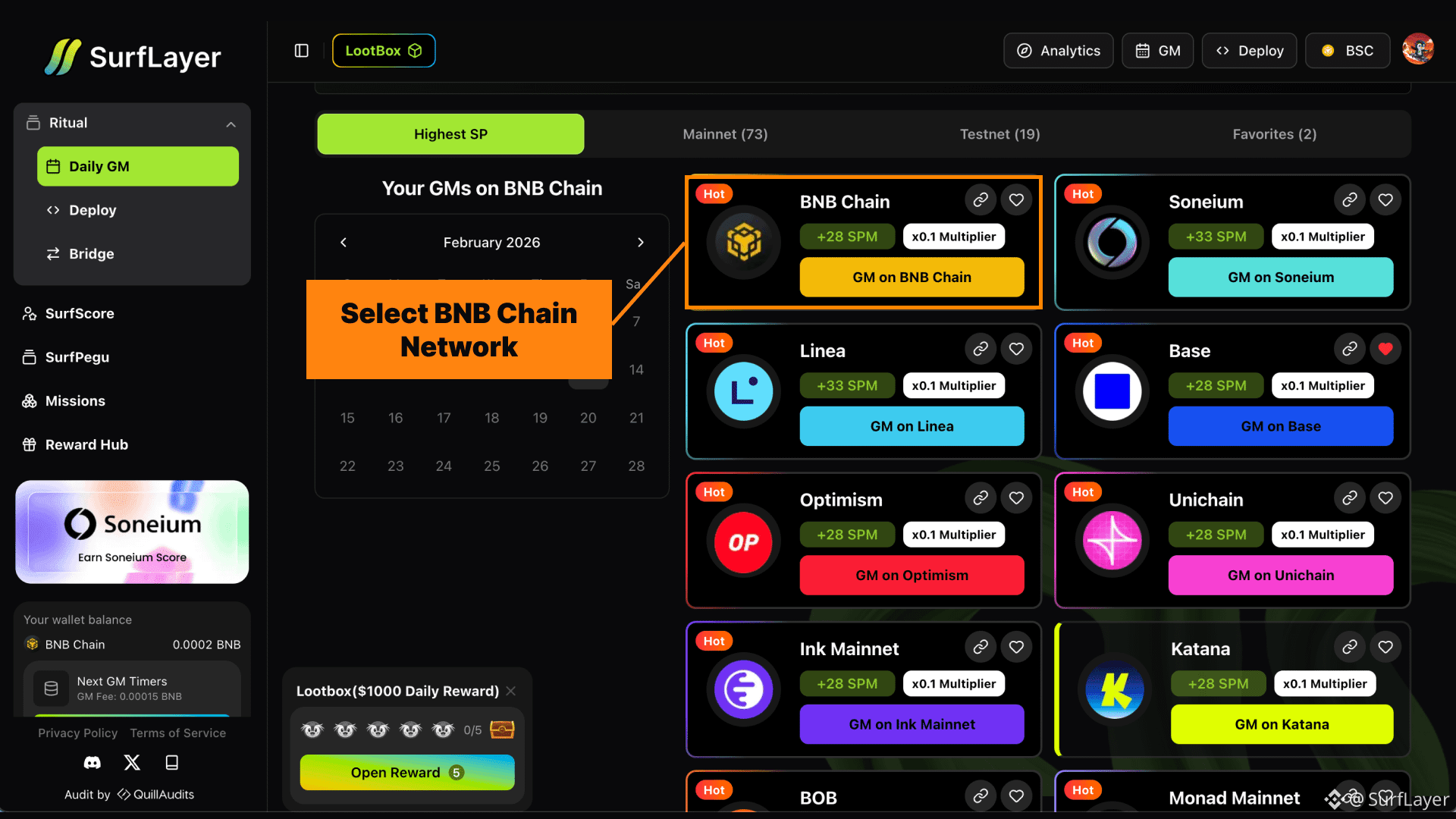
Task: Go to previous month in calendar
Action: pos(344,243)
